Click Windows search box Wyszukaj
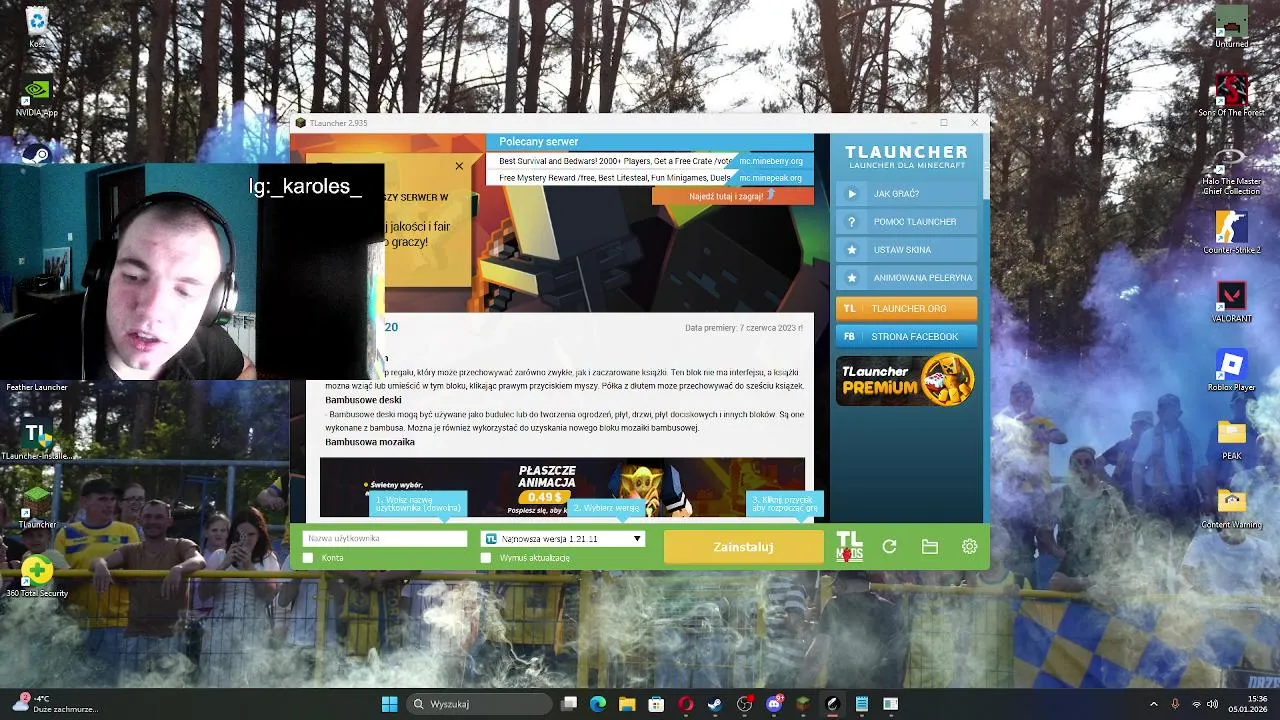The width and height of the screenshot is (1280, 720). (480, 704)
